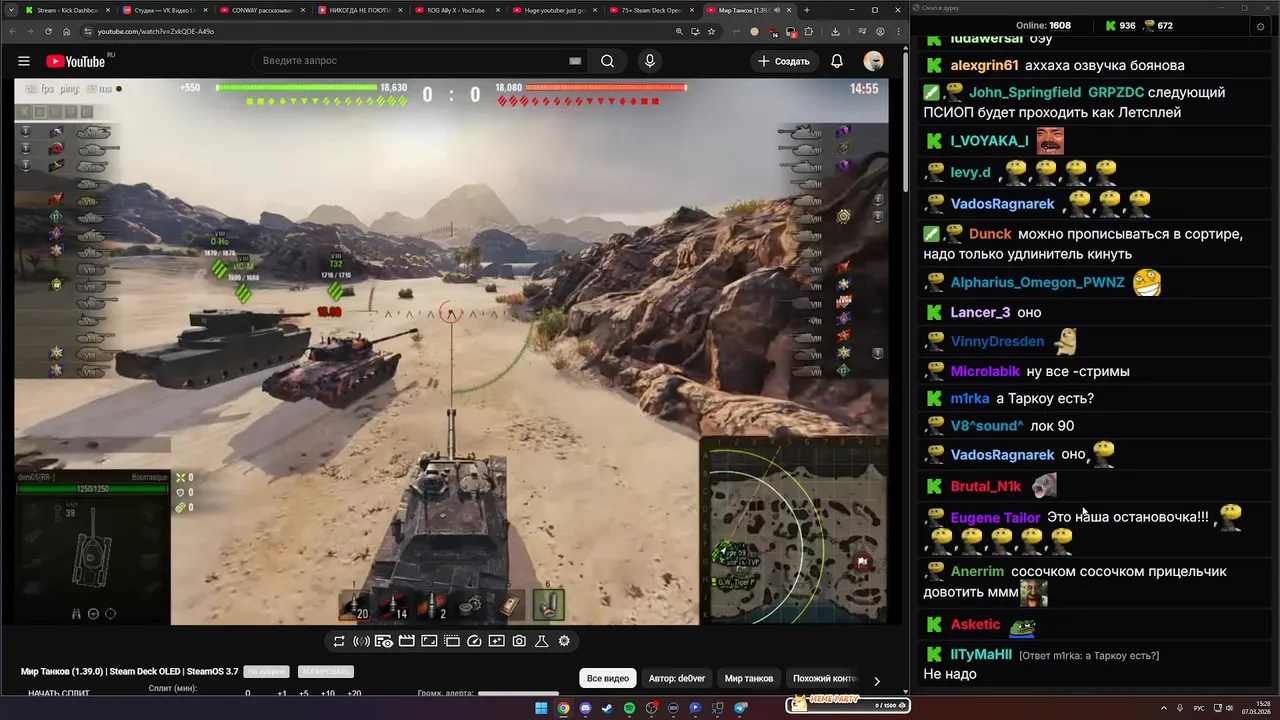1280x720 pixels.
Task: Click the broadcast waves icon in player toolbar
Action: pos(361,641)
